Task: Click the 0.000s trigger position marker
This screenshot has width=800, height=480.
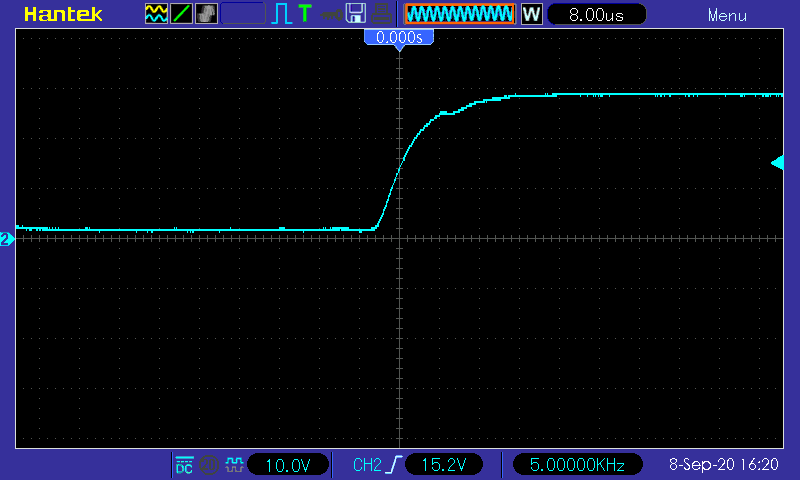Action: tap(399, 40)
